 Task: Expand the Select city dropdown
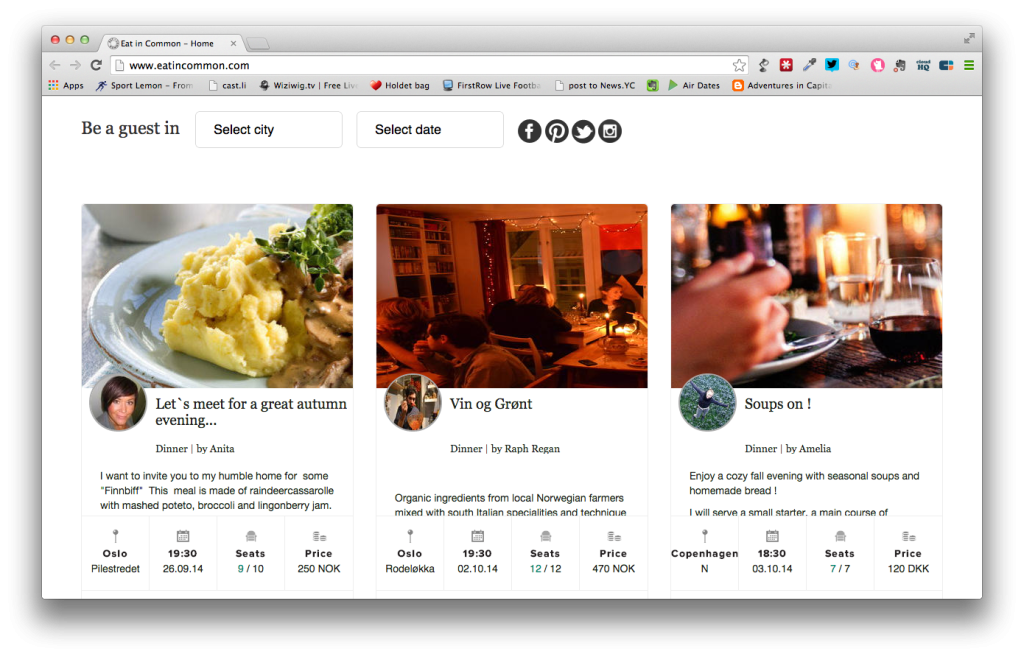(268, 129)
